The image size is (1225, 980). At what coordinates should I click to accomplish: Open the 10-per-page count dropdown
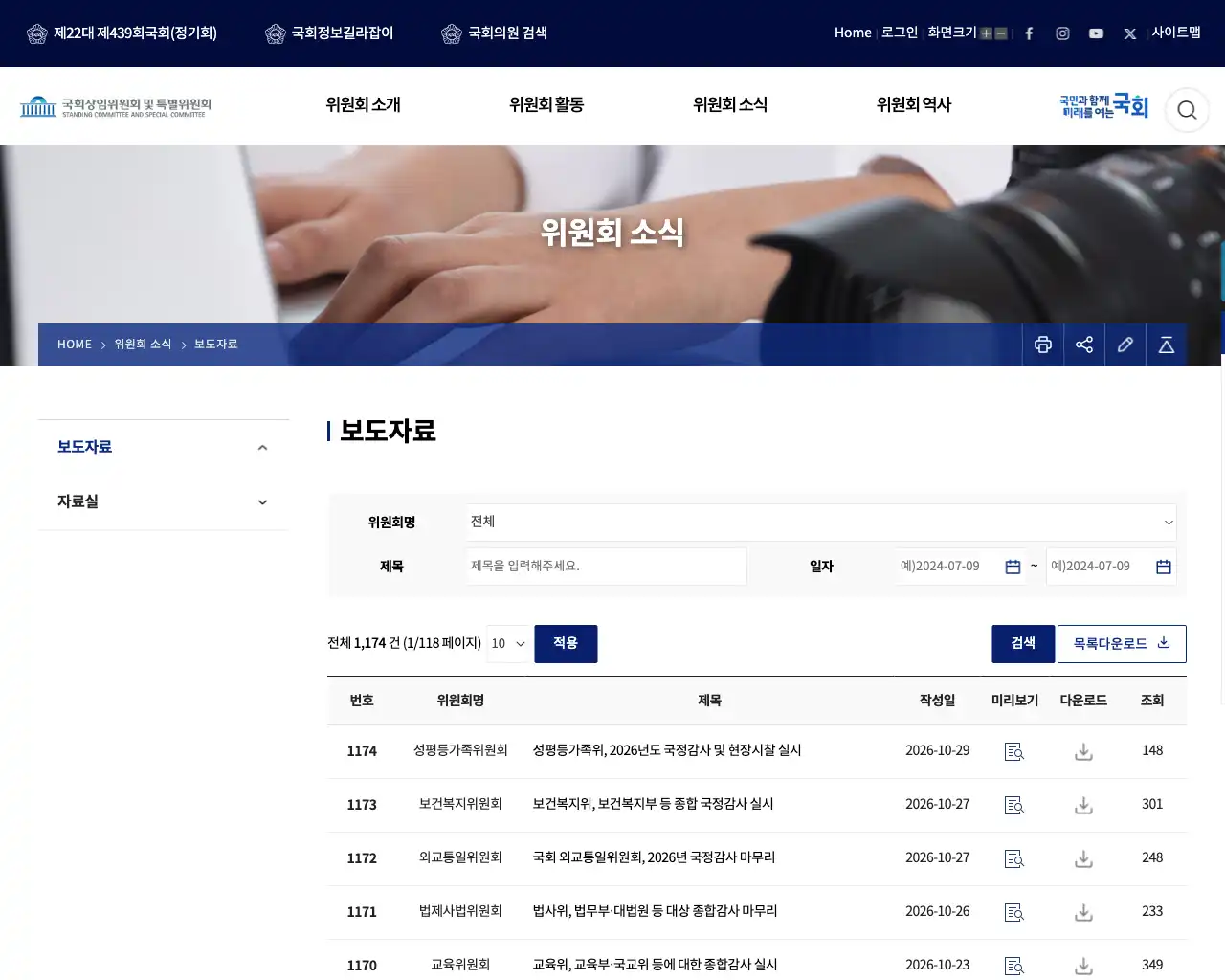click(x=508, y=644)
